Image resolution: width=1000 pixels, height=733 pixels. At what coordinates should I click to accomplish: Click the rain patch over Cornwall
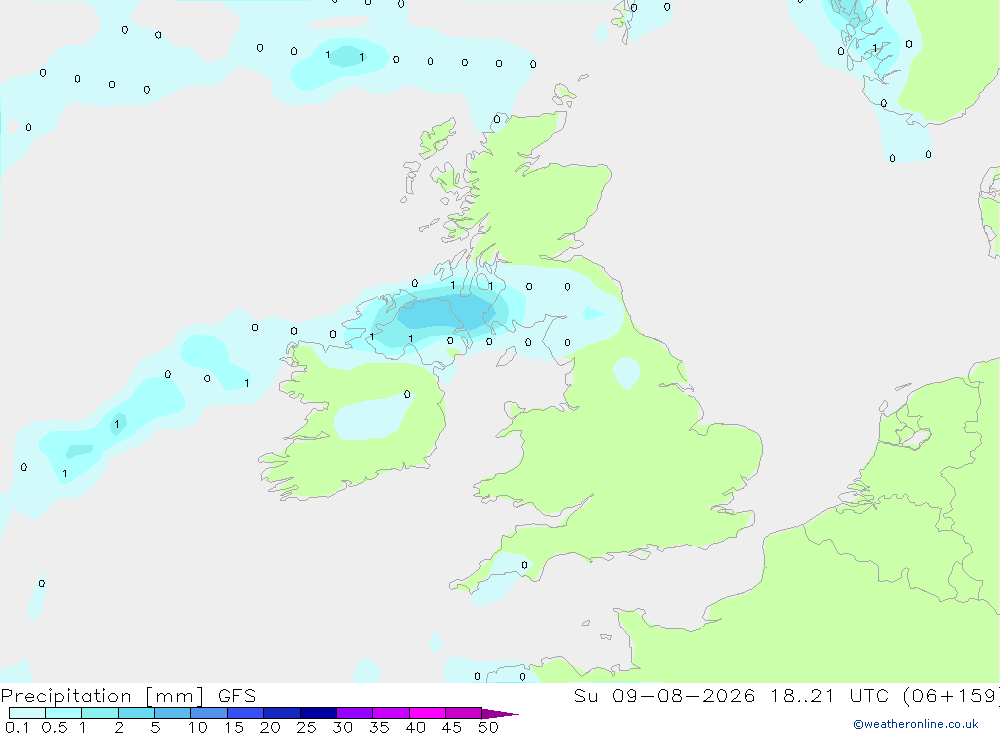pyautogui.click(x=504, y=577)
